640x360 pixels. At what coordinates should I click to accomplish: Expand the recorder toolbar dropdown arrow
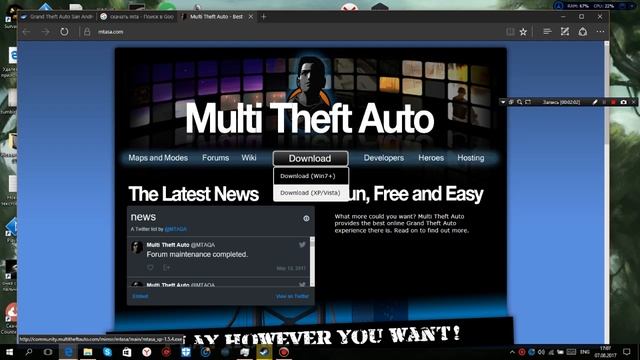point(503,102)
